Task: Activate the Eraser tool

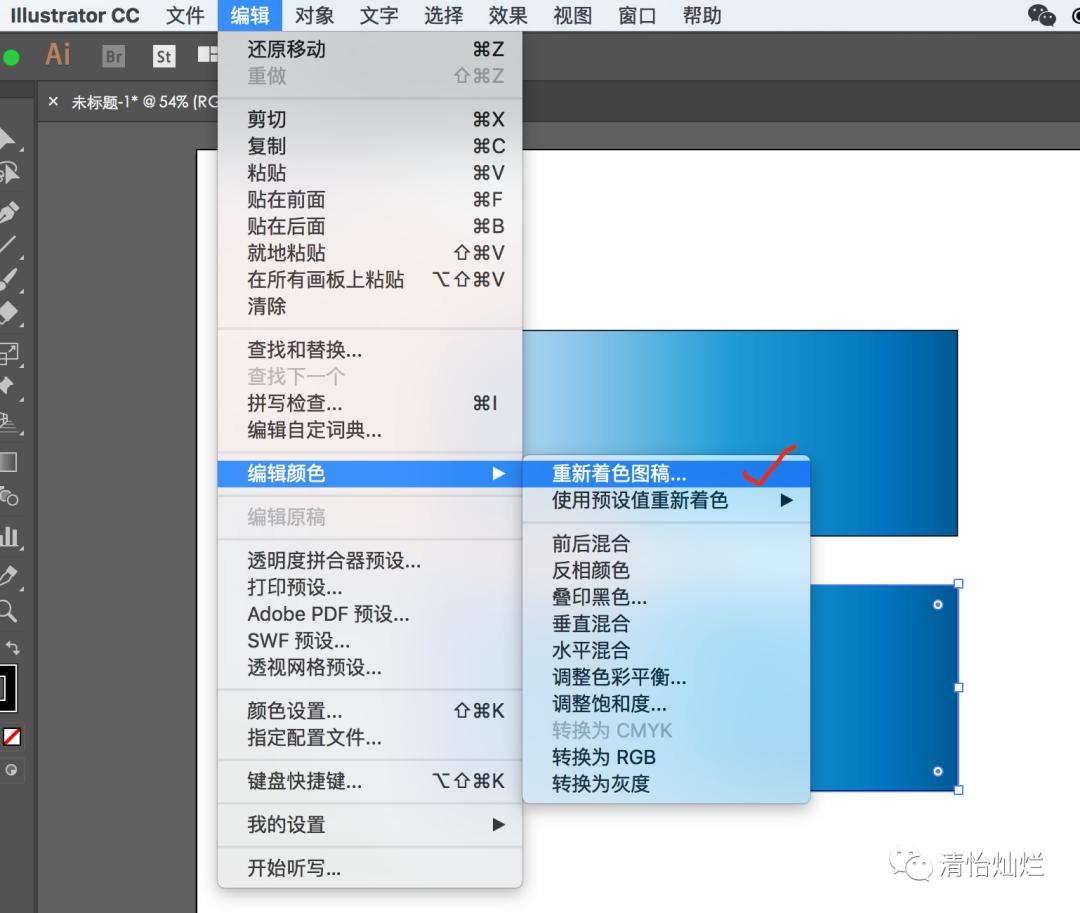Action: [15, 309]
